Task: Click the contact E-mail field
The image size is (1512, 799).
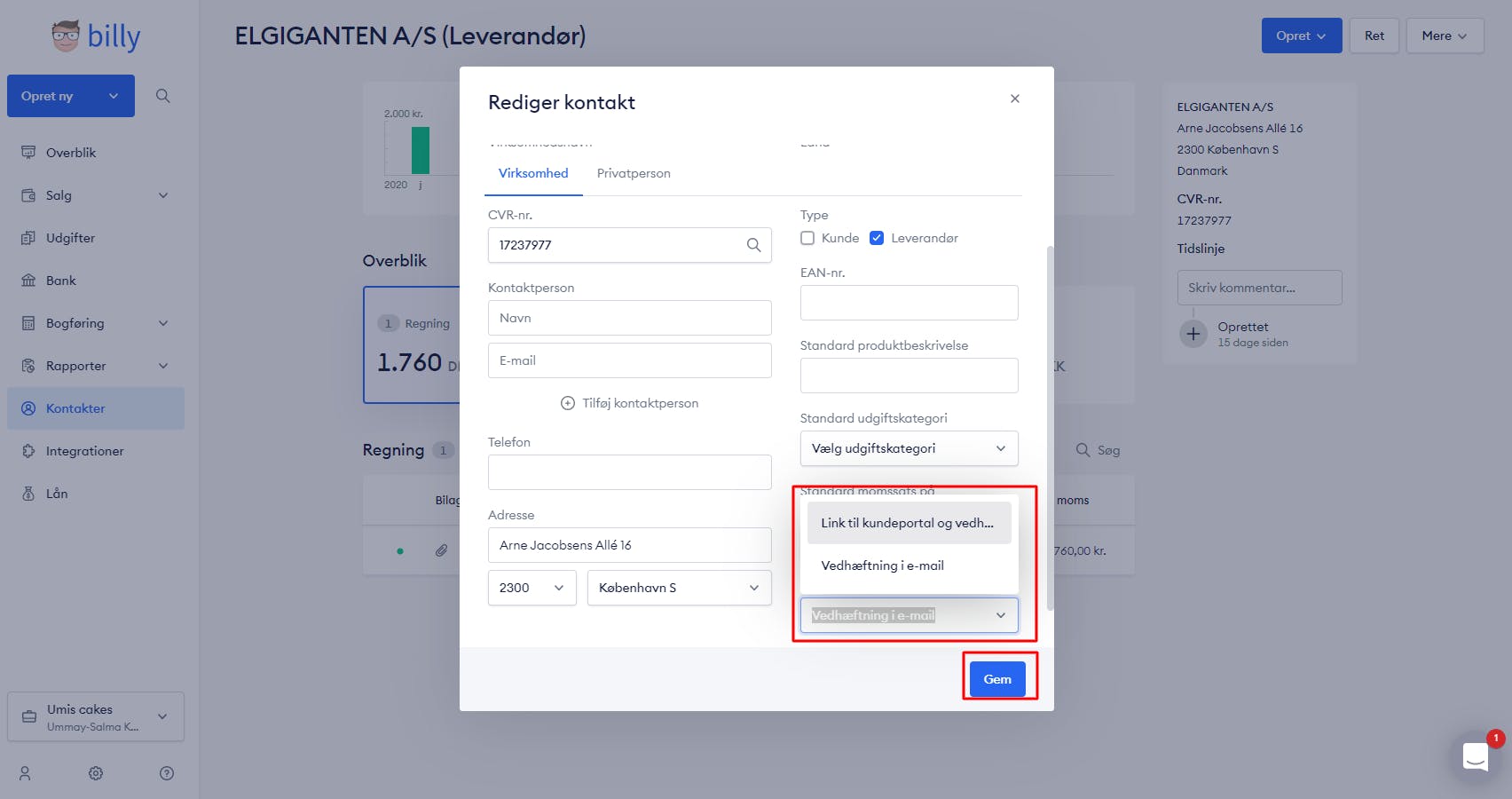Action: [630, 360]
